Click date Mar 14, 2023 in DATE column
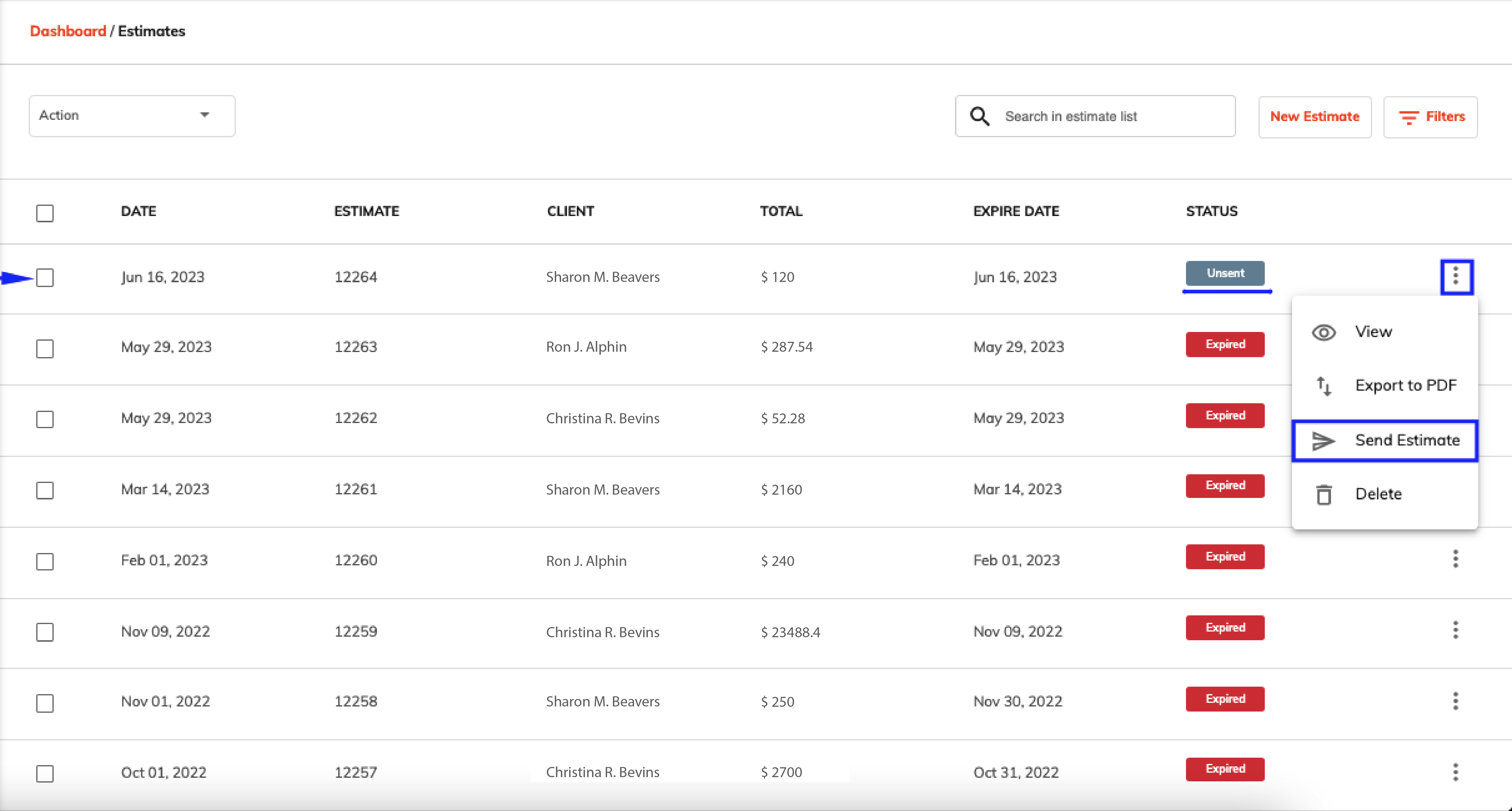This screenshot has height=811, width=1512. click(x=165, y=490)
